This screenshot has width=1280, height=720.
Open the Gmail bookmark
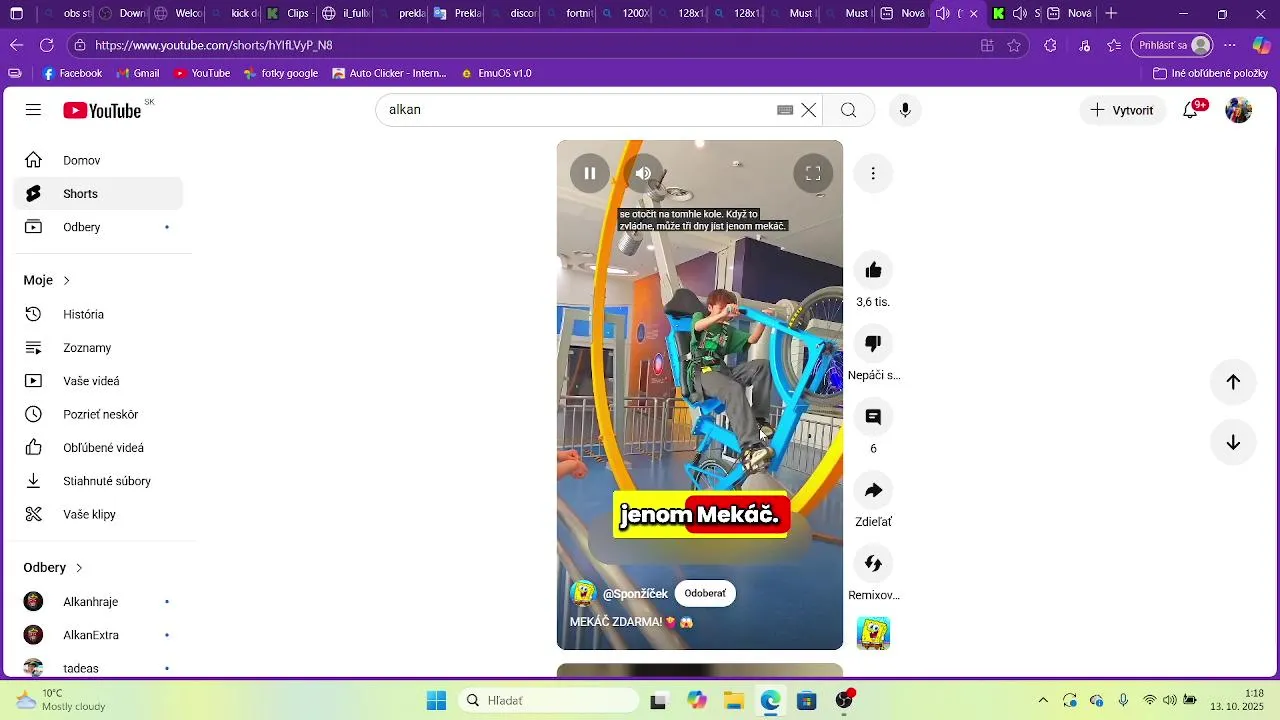click(138, 73)
